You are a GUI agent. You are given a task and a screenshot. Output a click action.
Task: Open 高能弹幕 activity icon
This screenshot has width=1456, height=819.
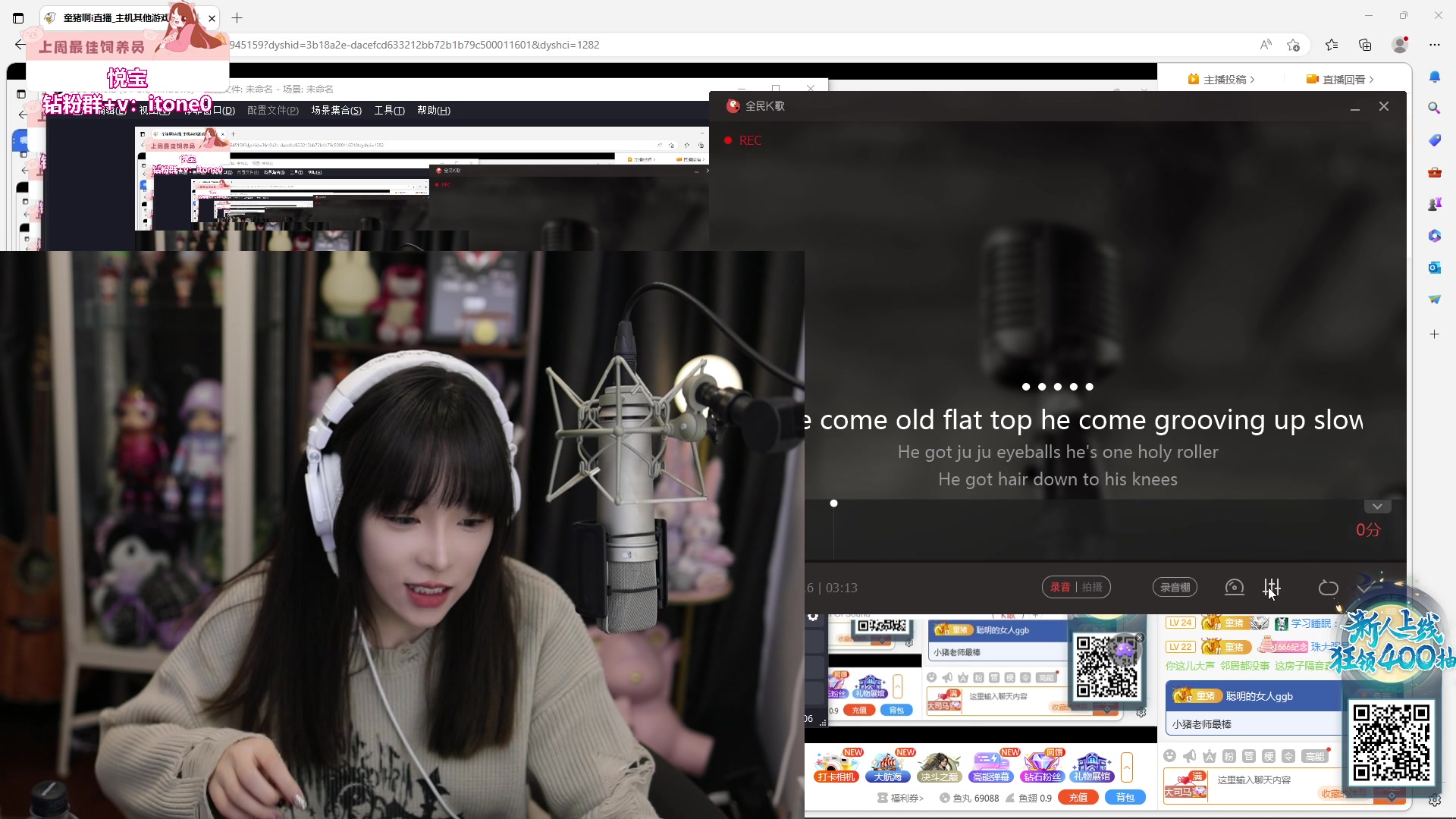pyautogui.click(x=990, y=767)
